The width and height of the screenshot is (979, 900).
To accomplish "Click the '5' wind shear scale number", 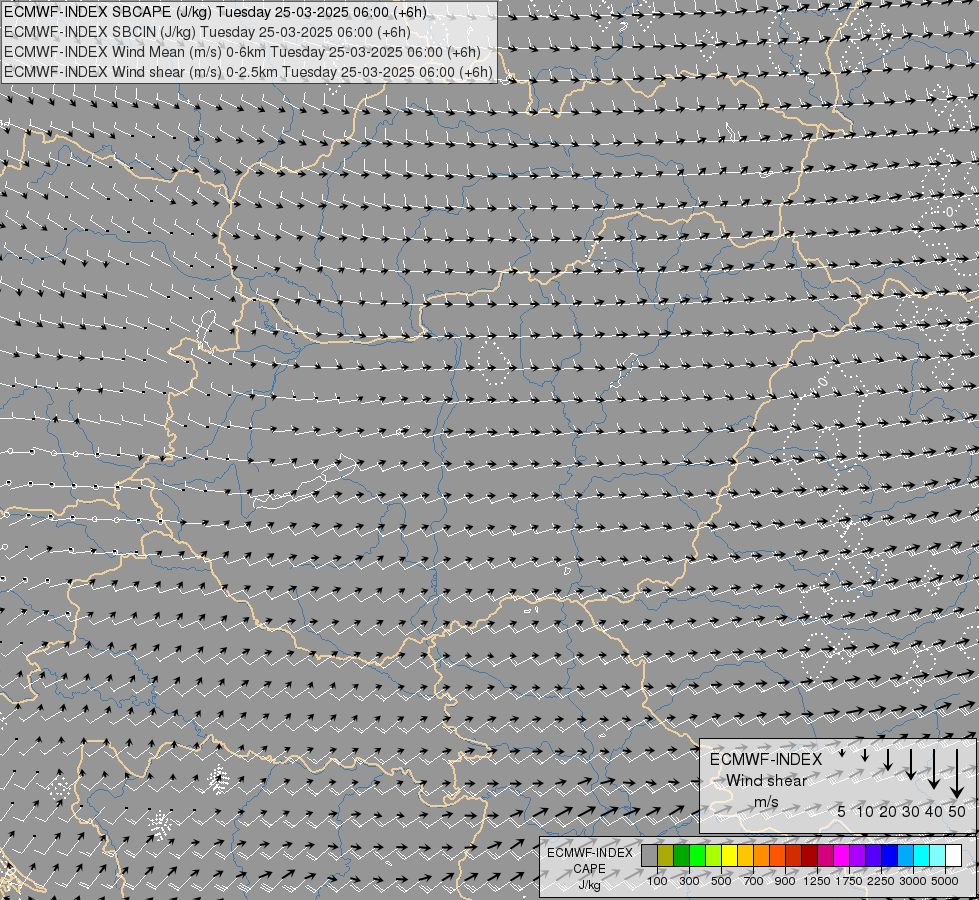I will [842, 811].
